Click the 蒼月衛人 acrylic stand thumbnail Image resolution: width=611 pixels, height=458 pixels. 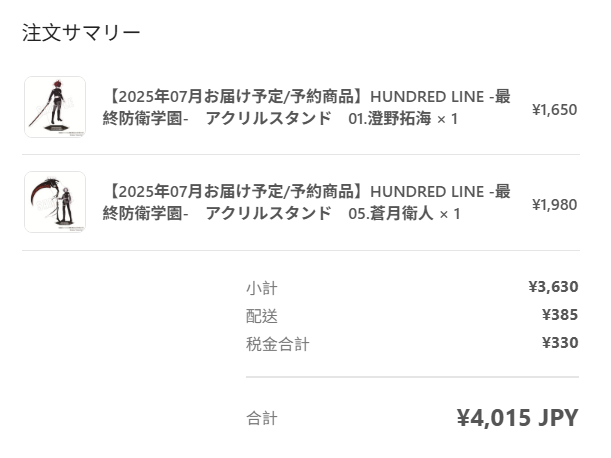tap(55, 202)
